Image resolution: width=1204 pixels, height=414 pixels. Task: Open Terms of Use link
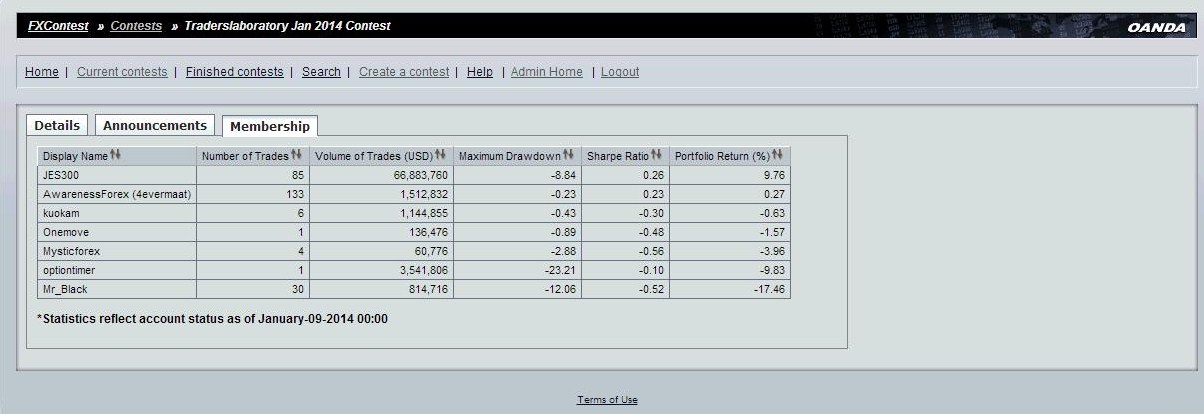(x=607, y=400)
